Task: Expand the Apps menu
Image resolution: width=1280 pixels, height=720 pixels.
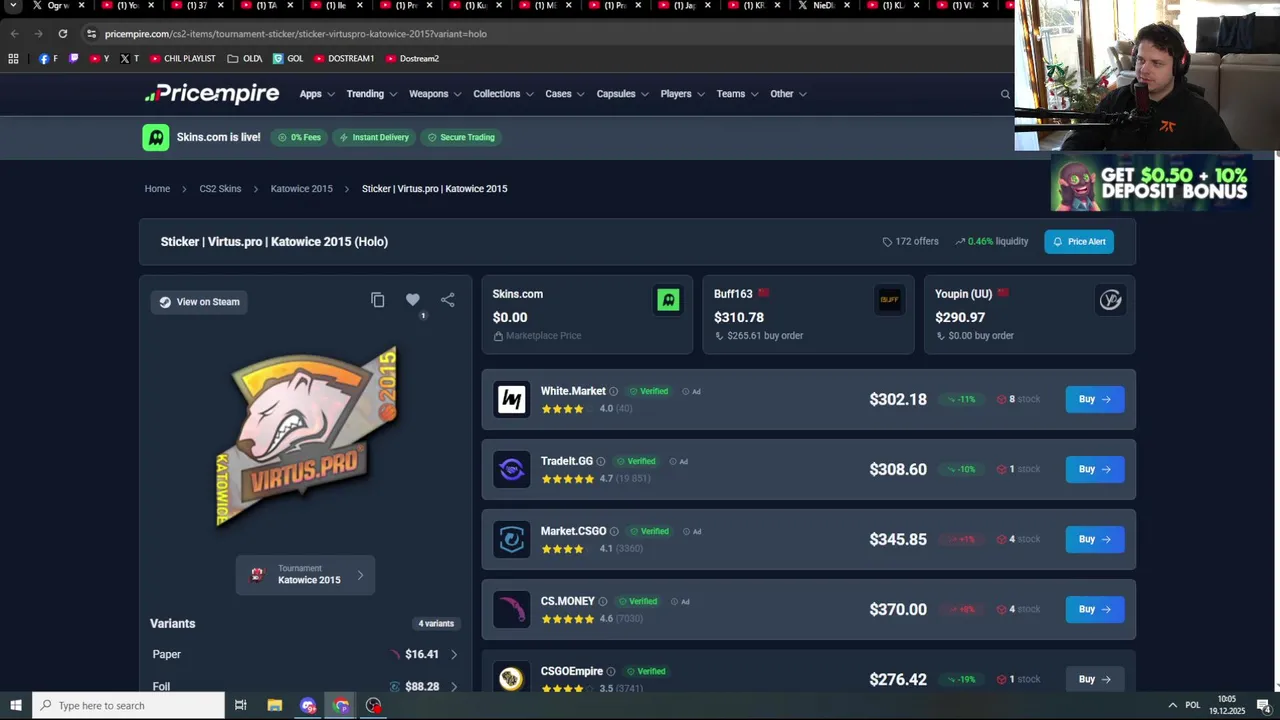Action: pyautogui.click(x=316, y=94)
